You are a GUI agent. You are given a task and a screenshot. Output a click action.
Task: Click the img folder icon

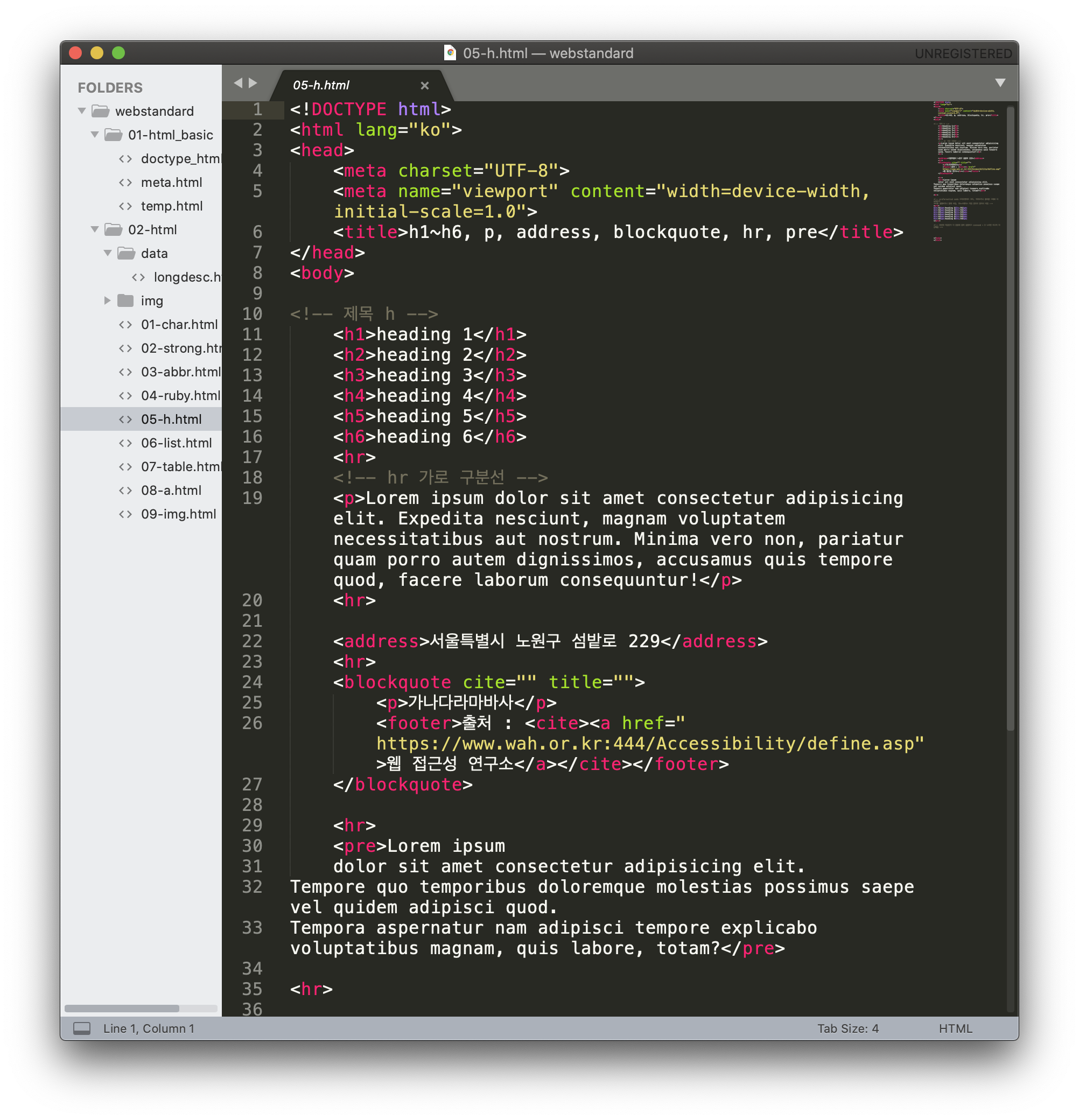point(125,300)
